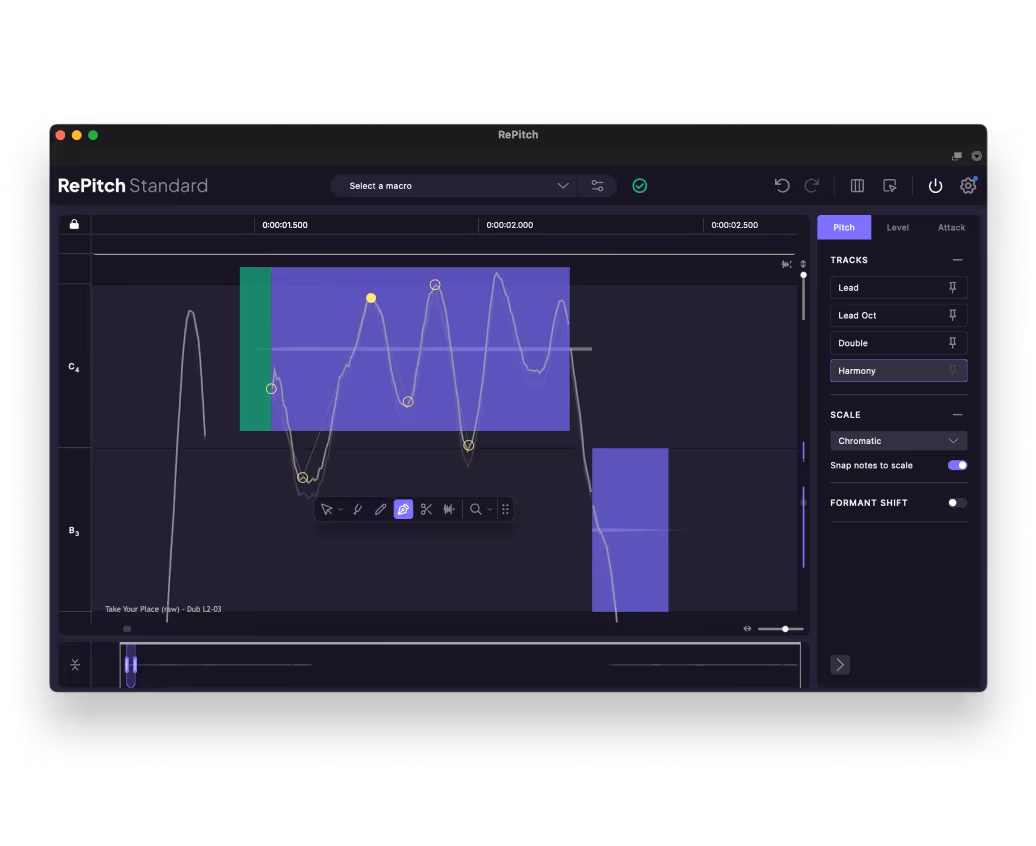Click the horizontal zoom arrows icon
Image resolution: width=1036 pixels, height=846 pixels.
click(x=747, y=629)
